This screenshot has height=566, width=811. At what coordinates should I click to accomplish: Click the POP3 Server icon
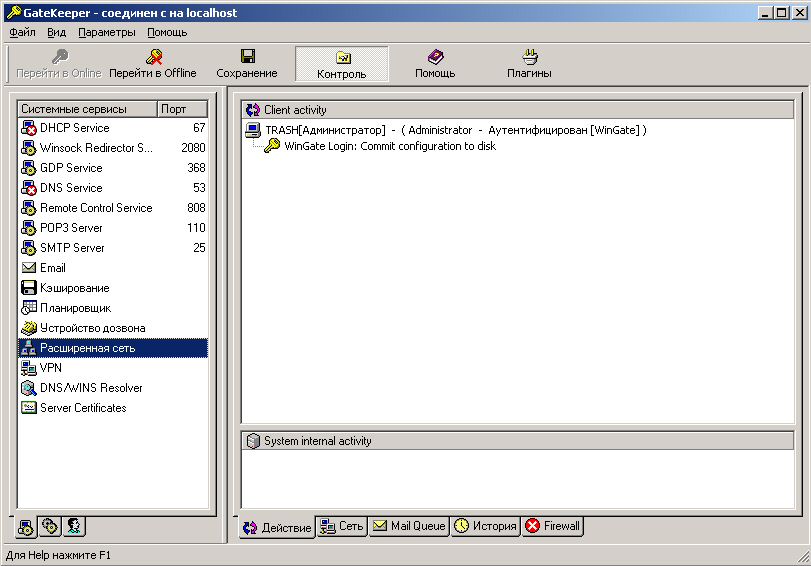click(28, 228)
